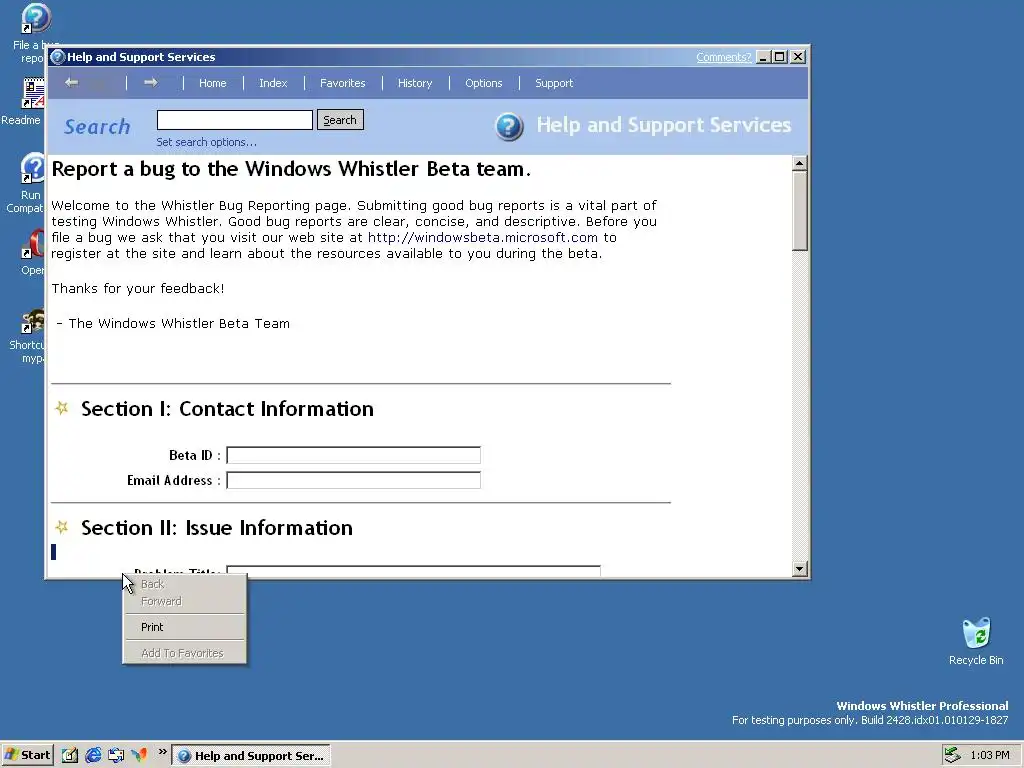Click the first quick launch icon
Image resolution: width=1024 pixels, height=768 pixels.
[x=69, y=755]
